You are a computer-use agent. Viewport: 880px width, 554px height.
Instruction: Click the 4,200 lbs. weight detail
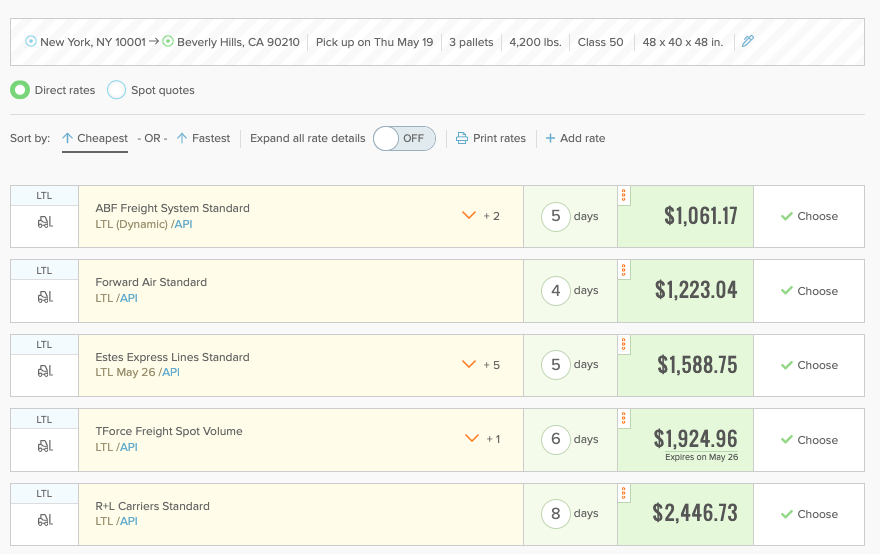(x=535, y=42)
